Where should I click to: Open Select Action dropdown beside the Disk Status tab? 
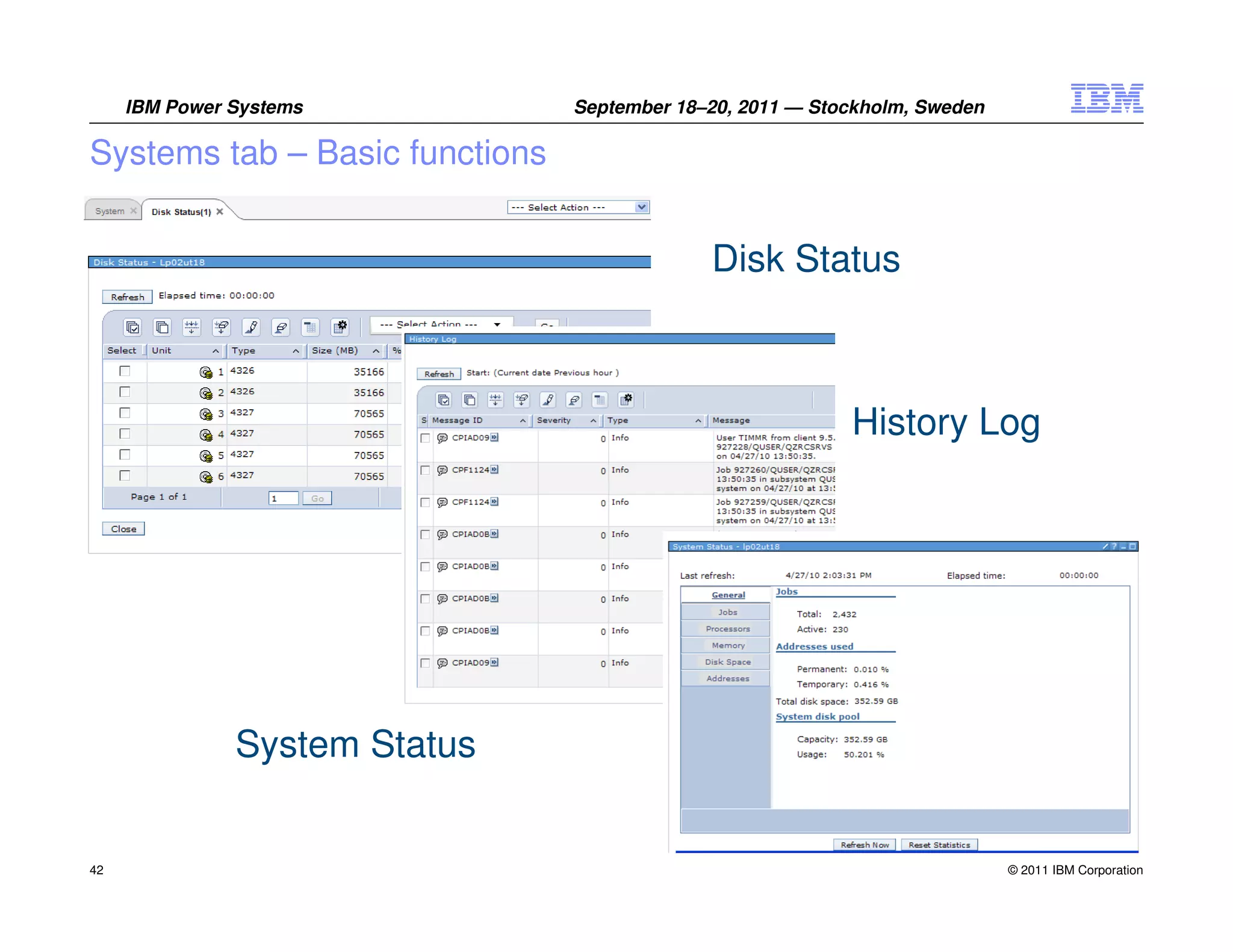pos(578,207)
